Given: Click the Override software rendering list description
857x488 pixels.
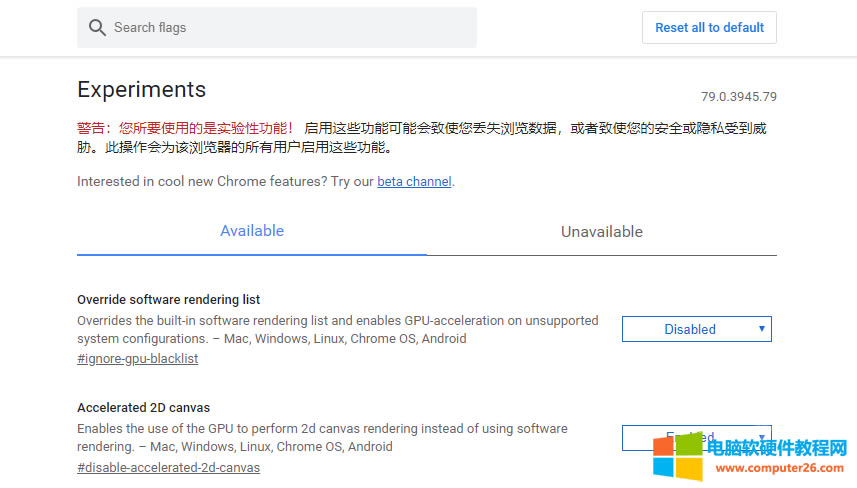Looking at the screenshot, I should [x=337, y=329].
